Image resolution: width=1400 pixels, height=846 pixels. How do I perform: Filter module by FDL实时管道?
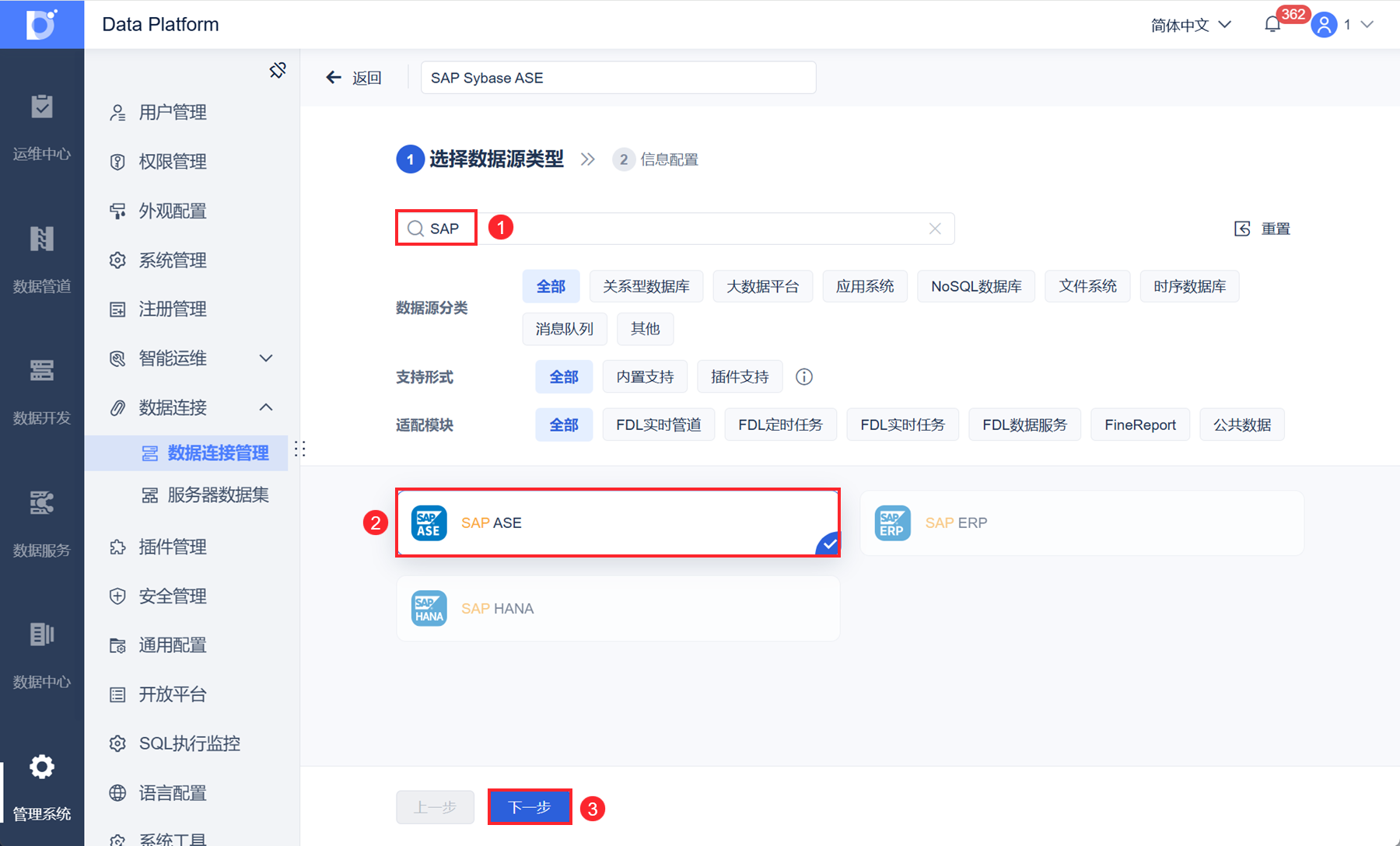click(x=659, y=425)
